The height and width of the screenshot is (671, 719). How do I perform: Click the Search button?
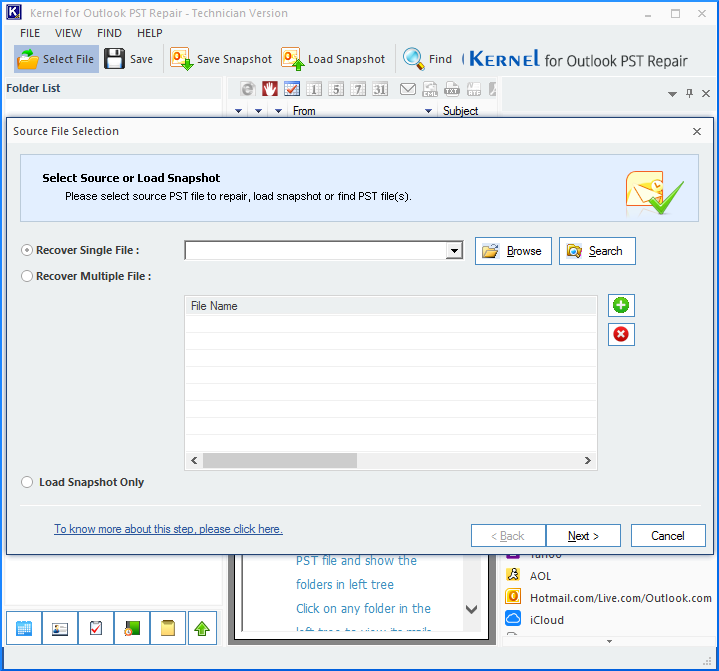coord(597,251)
